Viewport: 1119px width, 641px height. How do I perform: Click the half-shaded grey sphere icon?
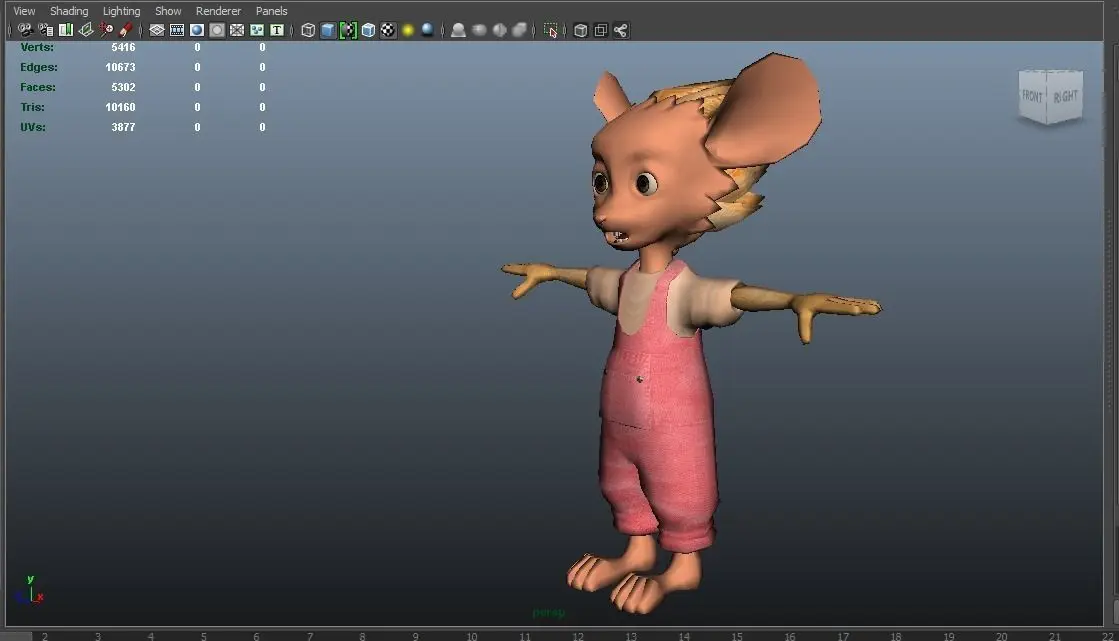click(x=500, y=30)
